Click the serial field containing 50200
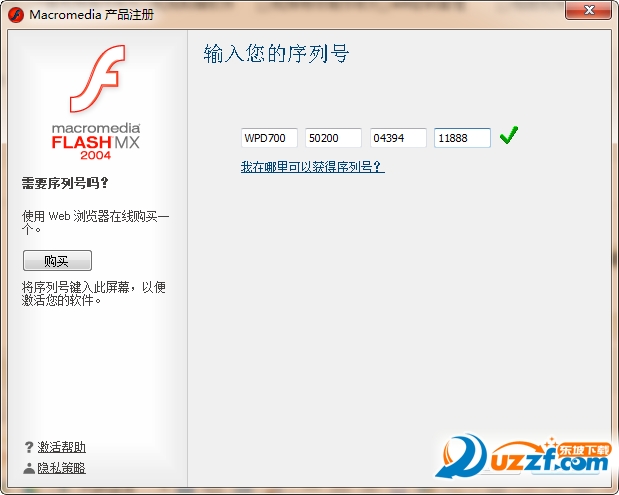 click(x=333, y=138)
